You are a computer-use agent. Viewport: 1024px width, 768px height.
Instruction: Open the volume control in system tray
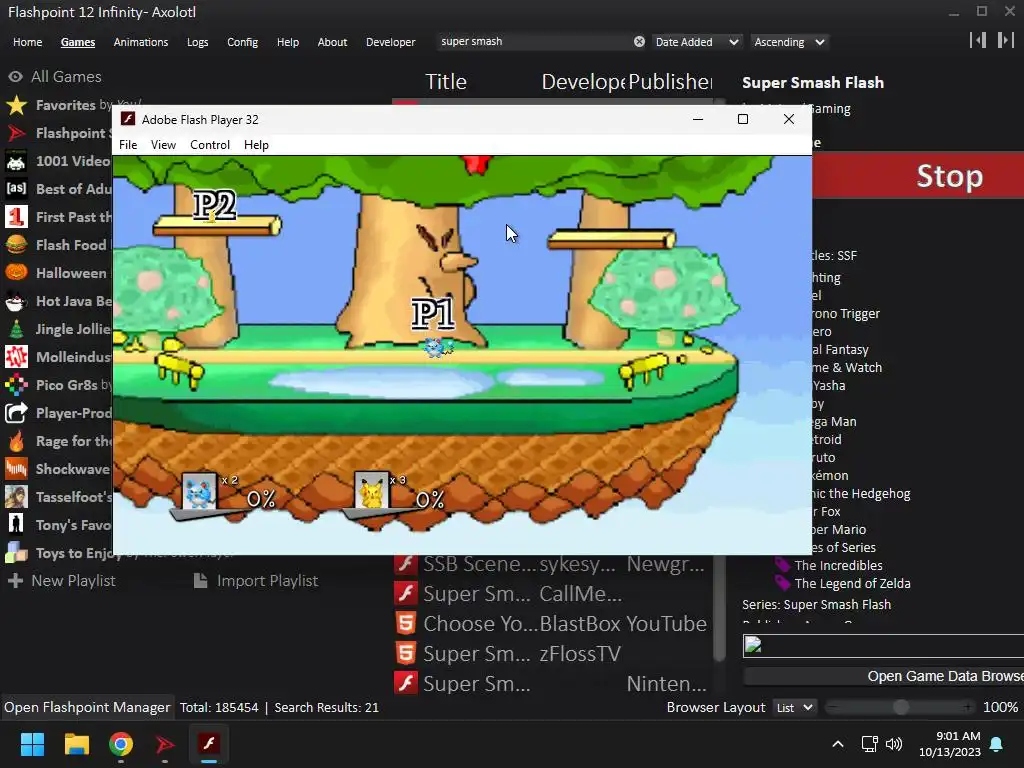pyautogui.click(x=893, y=744)
